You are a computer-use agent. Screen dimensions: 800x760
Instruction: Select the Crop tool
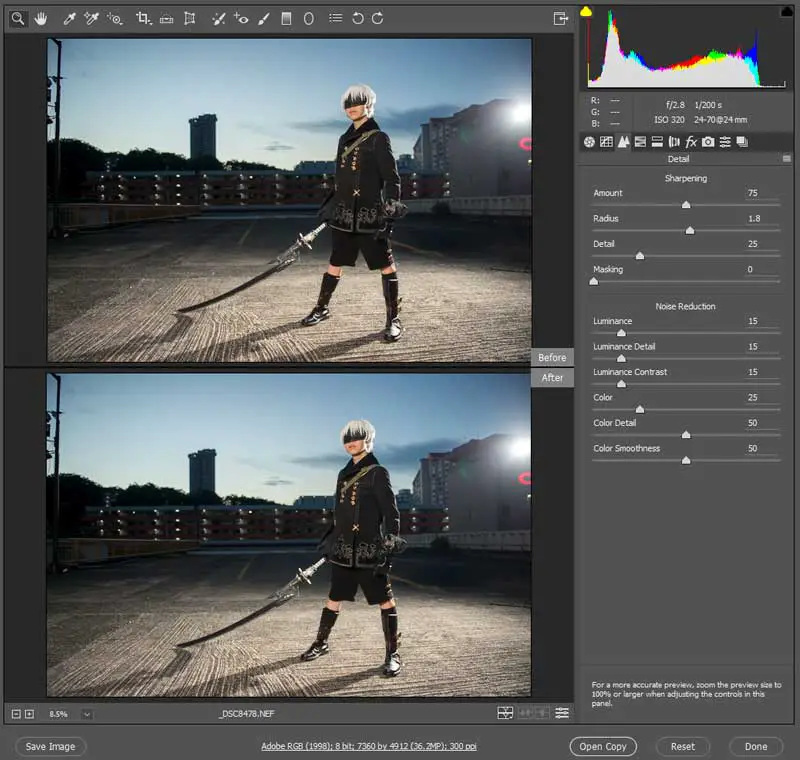(143, 19)
